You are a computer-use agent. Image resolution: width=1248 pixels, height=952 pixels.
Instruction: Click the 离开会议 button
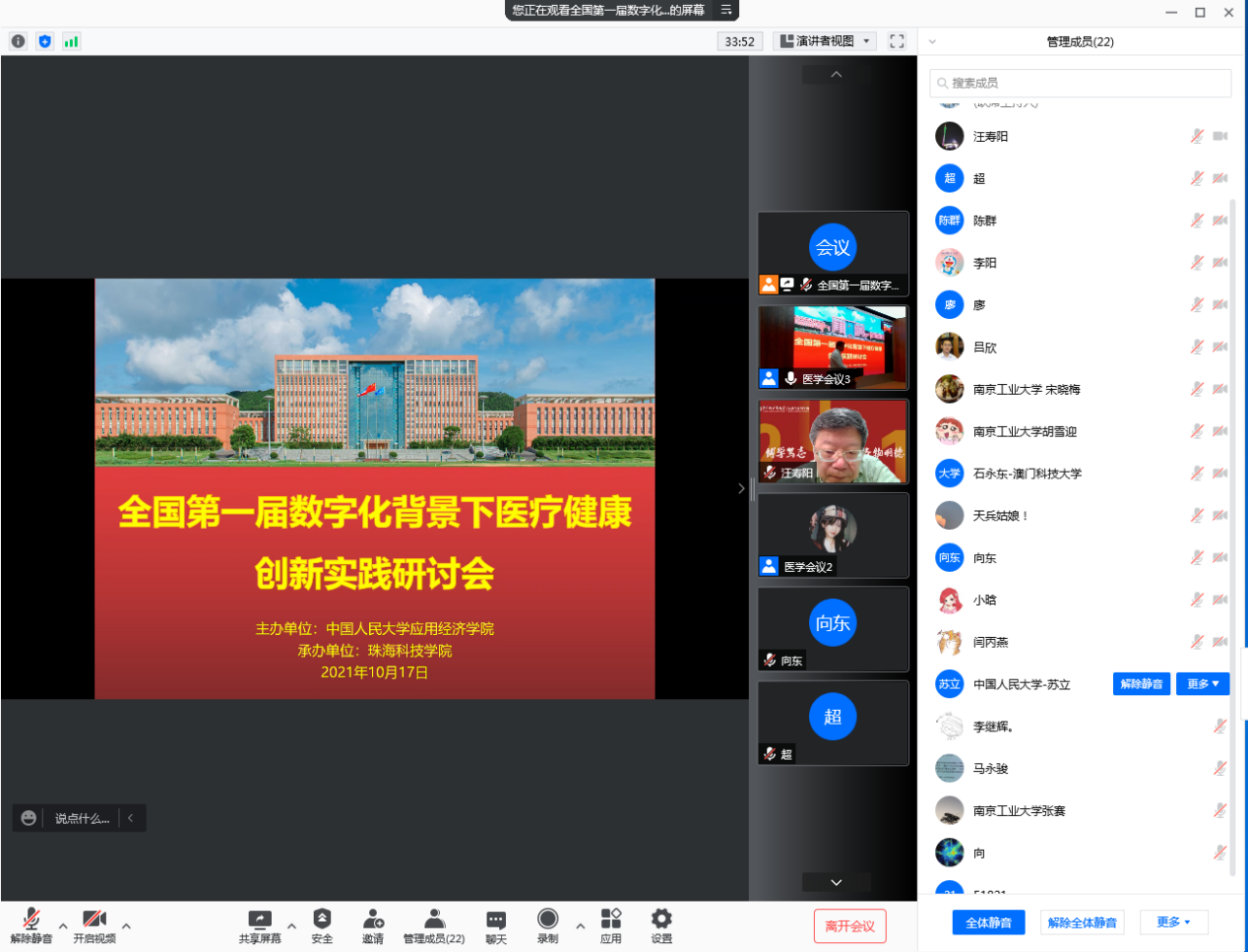click(849, 926)
